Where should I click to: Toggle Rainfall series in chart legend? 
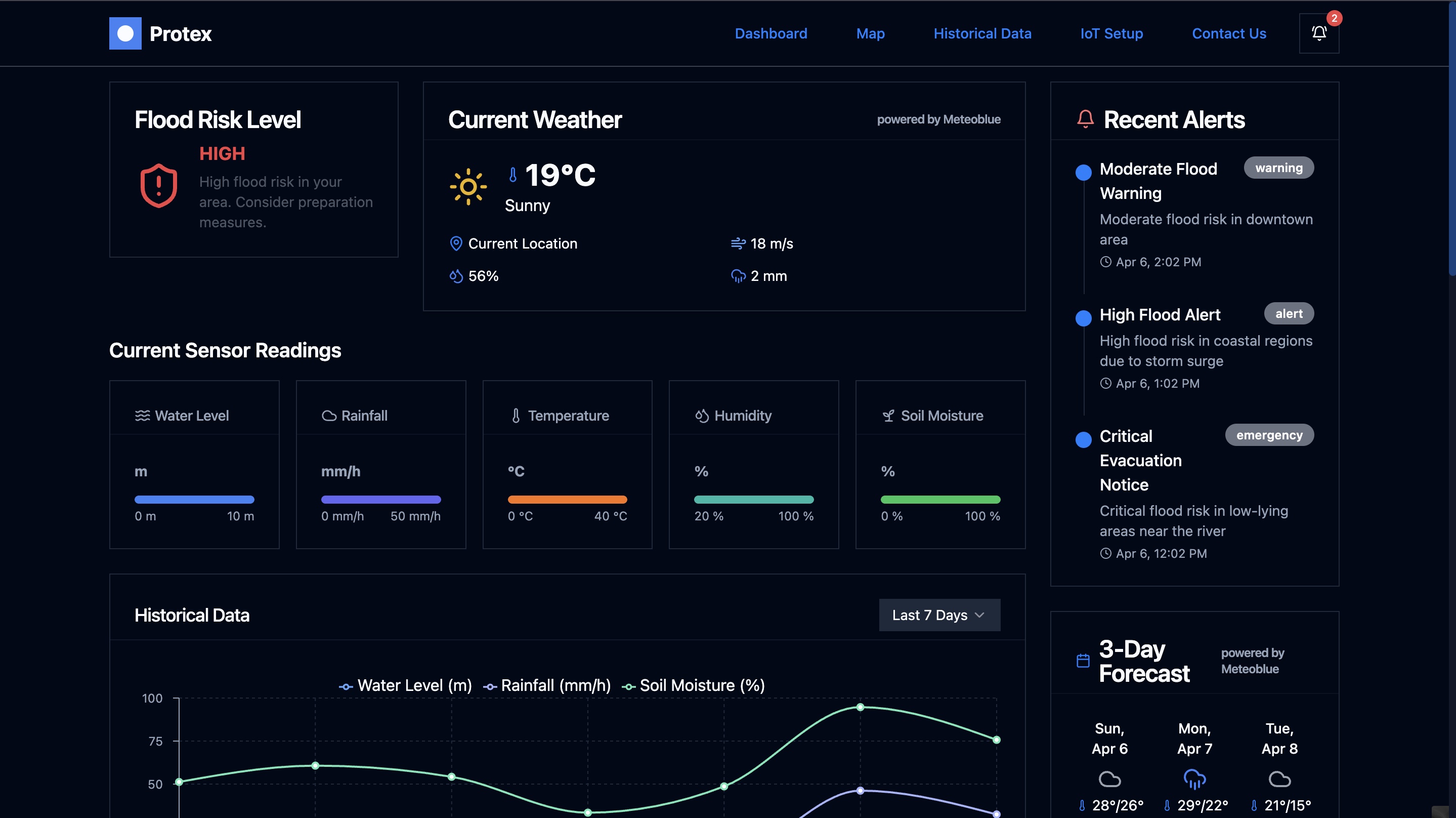(546, 685)
